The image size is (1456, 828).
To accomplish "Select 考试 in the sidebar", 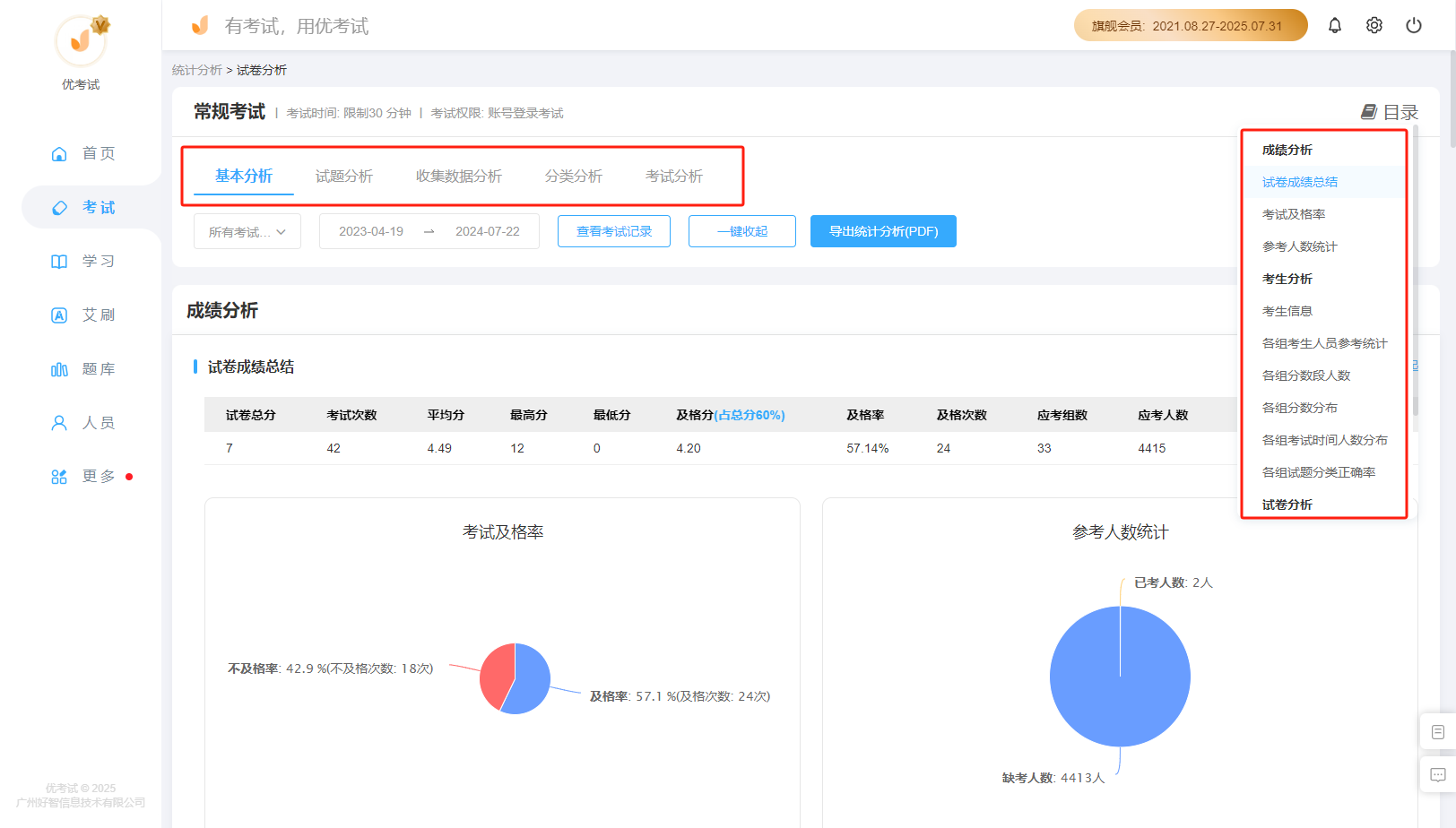I will [x=82, y=207].
